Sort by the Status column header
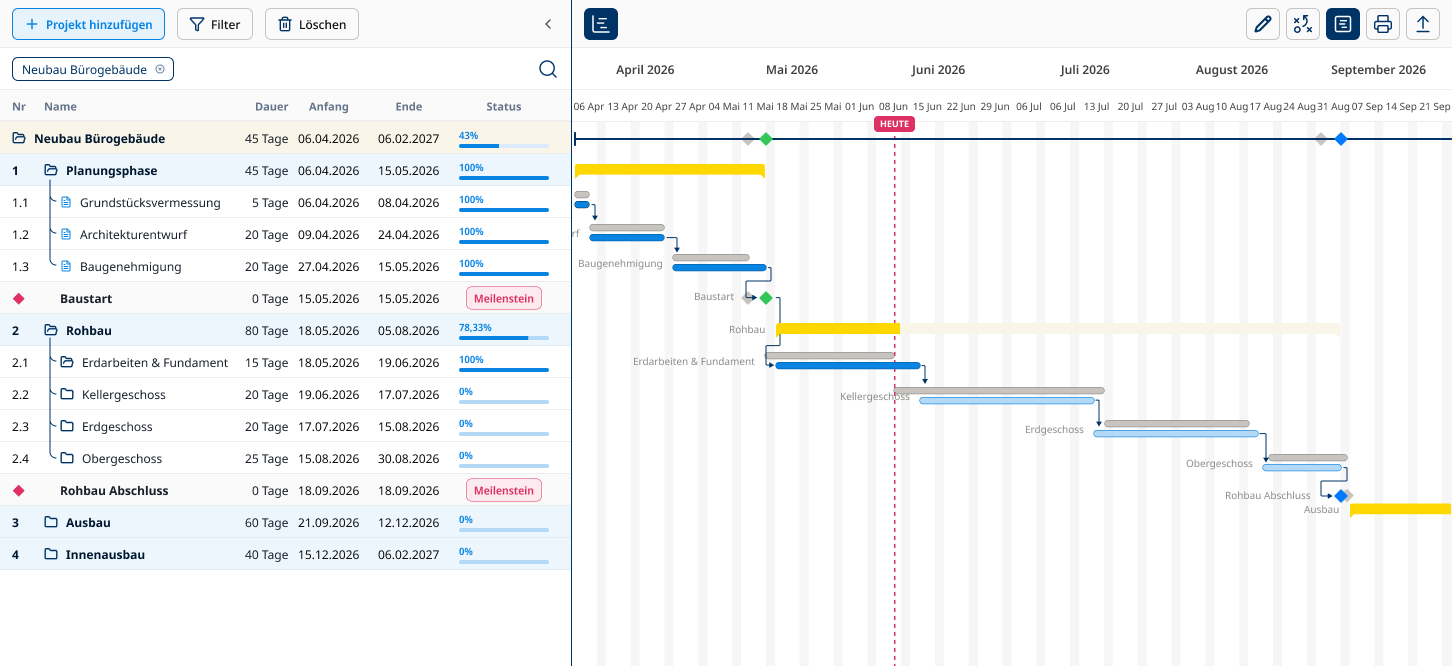This screenshot has width=1452, height=666. point(504,106)
